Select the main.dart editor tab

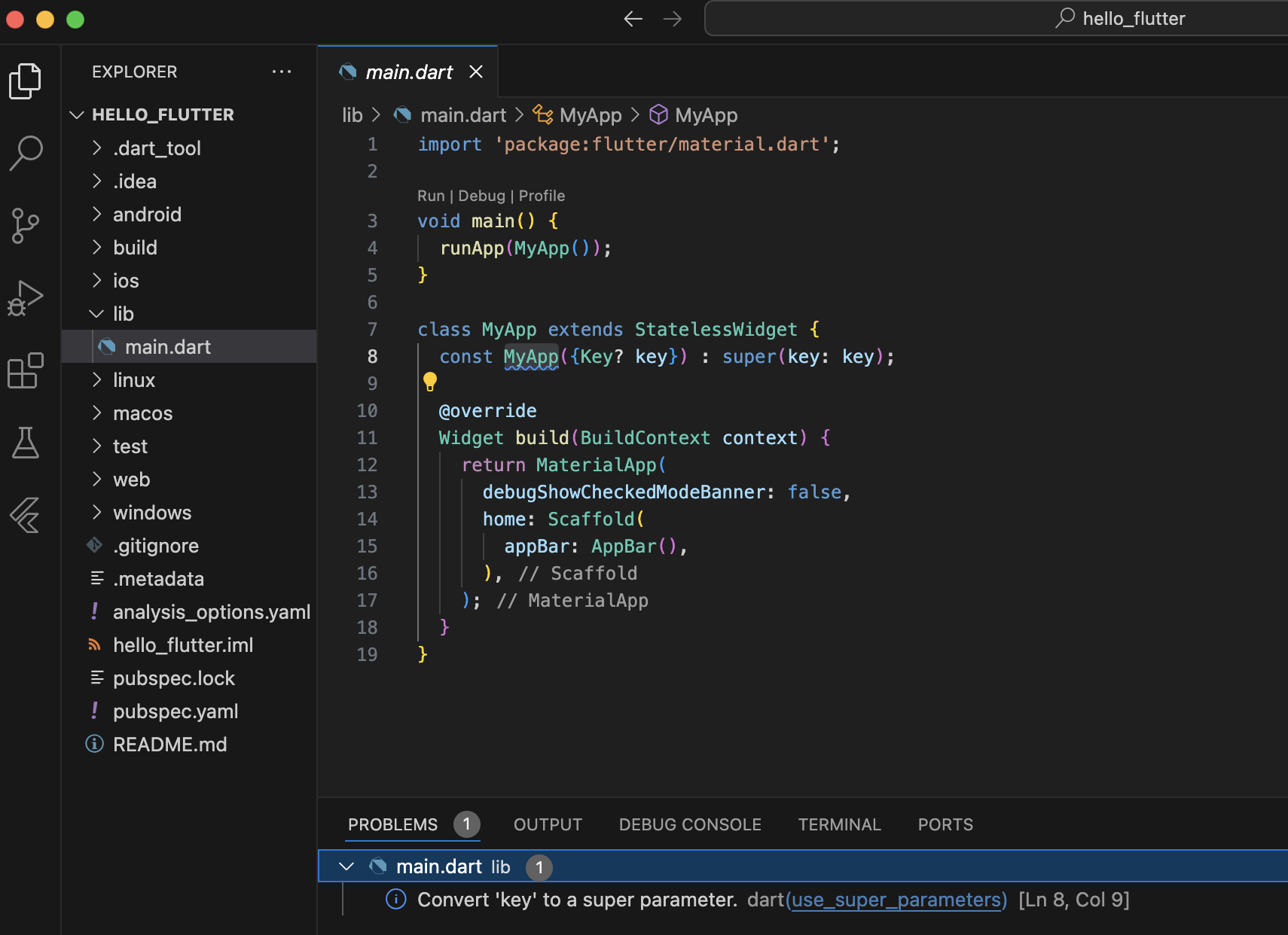point(408,72)
